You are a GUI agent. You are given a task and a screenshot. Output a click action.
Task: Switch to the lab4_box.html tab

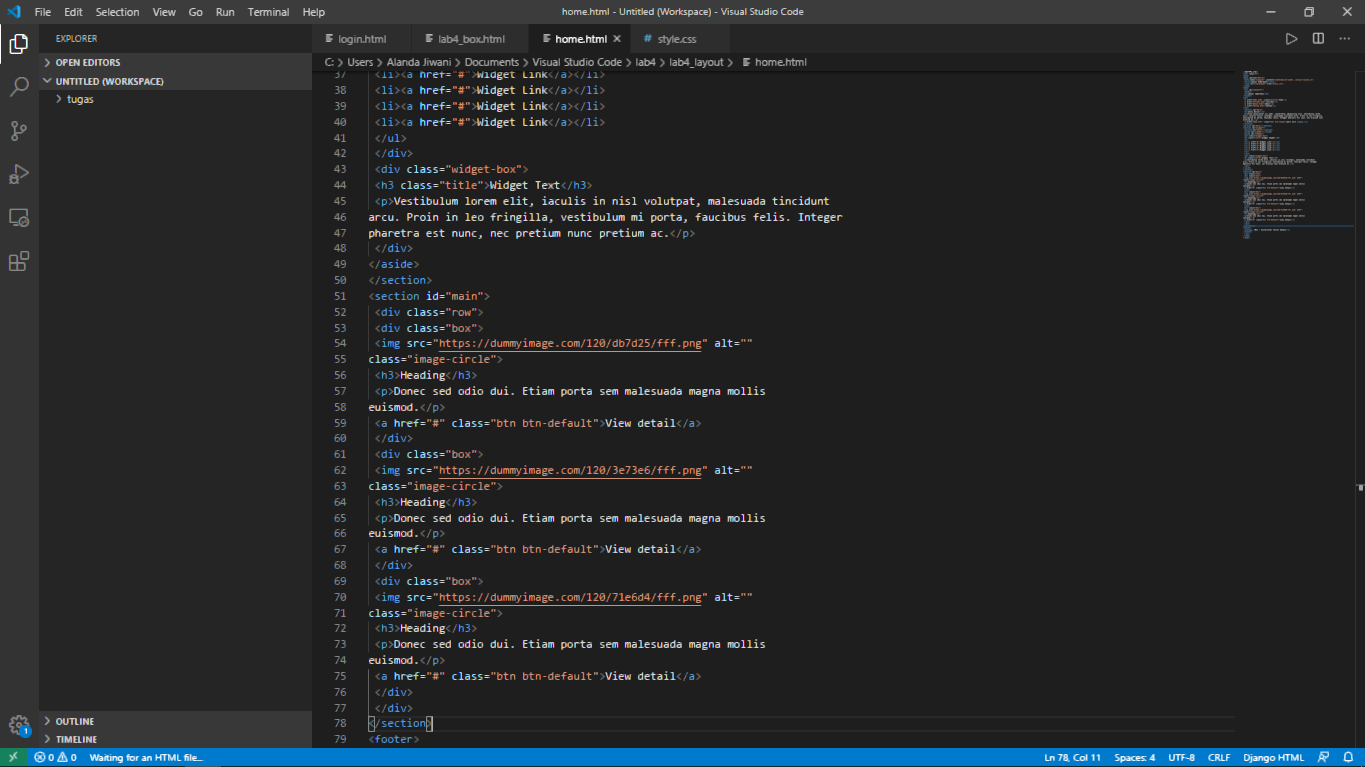[470, 39]
